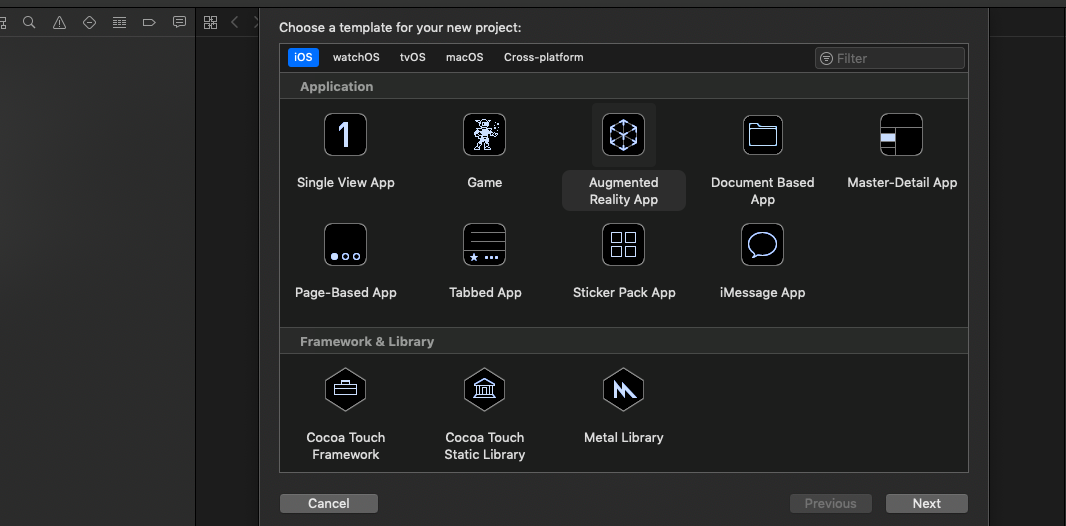Select the Master-Detail App template
The width and height of the screenshot is (1066, 526).
(x=901, y=135)
